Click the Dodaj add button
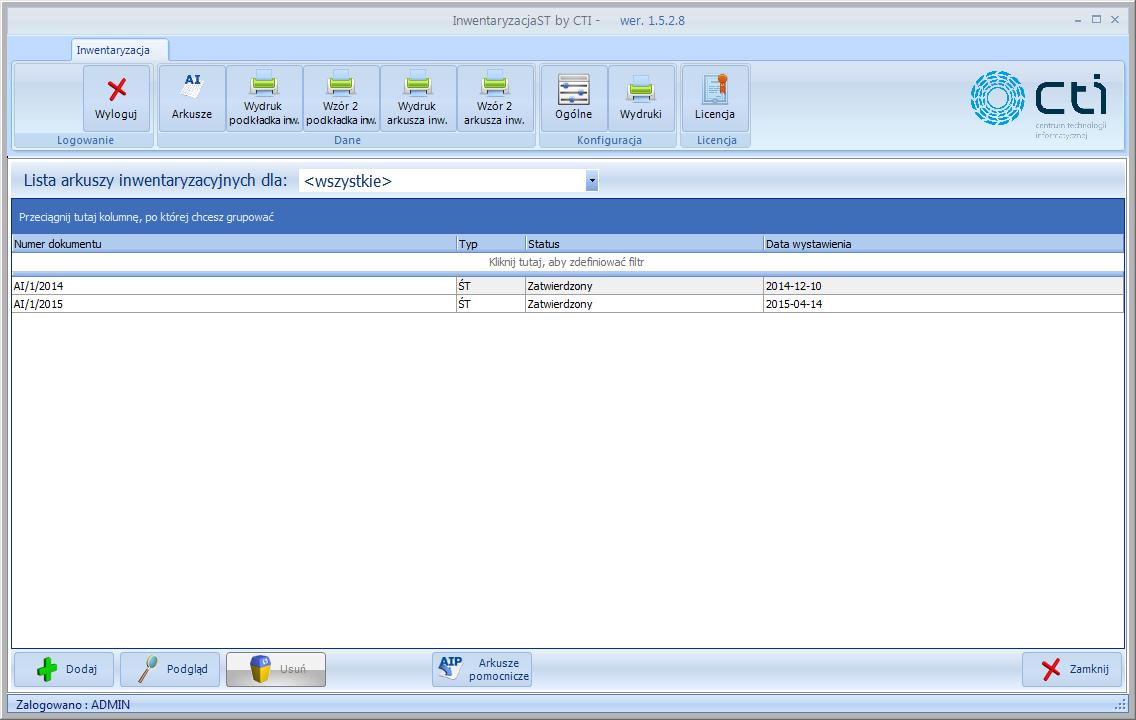The height and width of the screenshot is (720, 1136). click(x=64, y=669)
